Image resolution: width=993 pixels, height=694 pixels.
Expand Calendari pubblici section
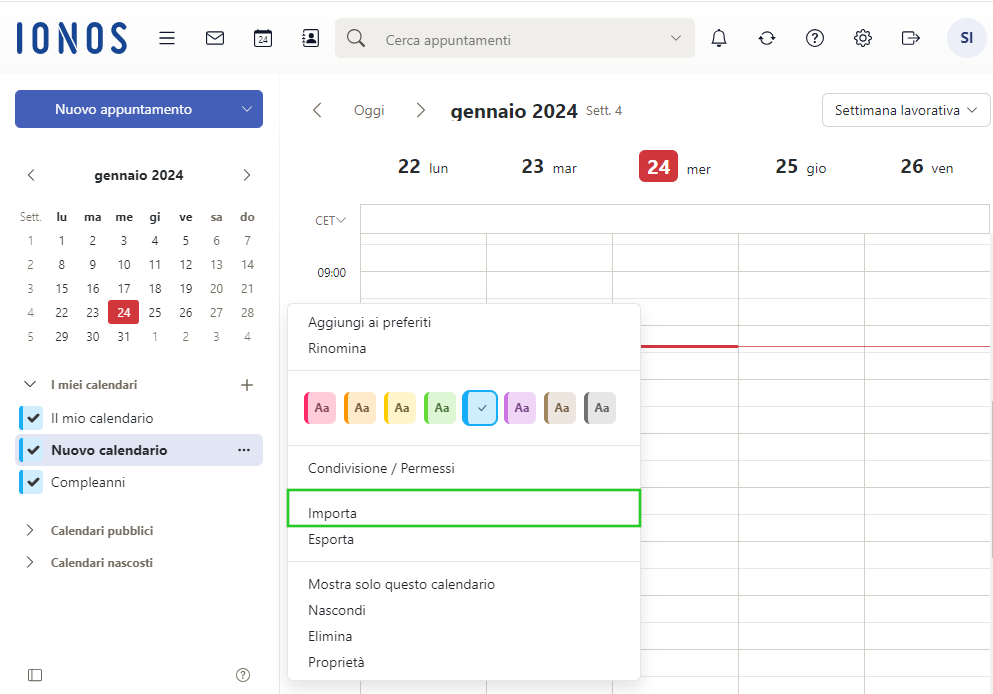click(x=30, y=531)
